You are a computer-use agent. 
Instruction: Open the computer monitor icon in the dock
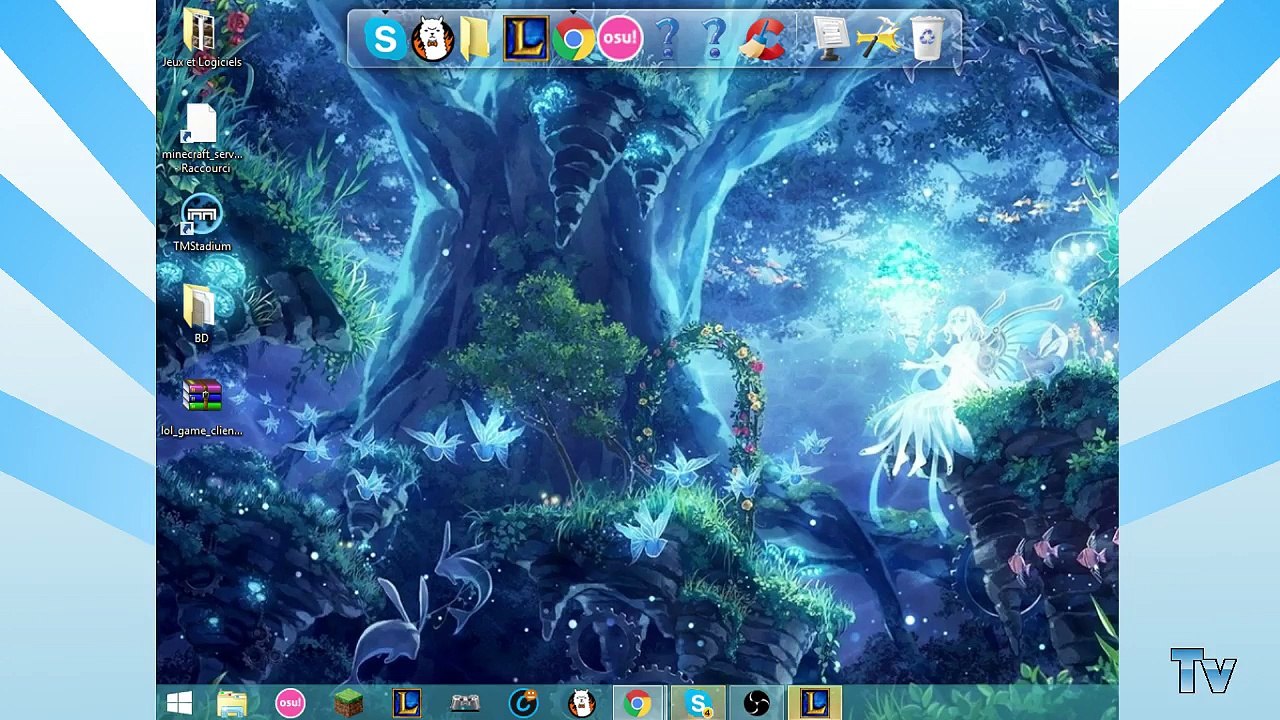(830, 39)
